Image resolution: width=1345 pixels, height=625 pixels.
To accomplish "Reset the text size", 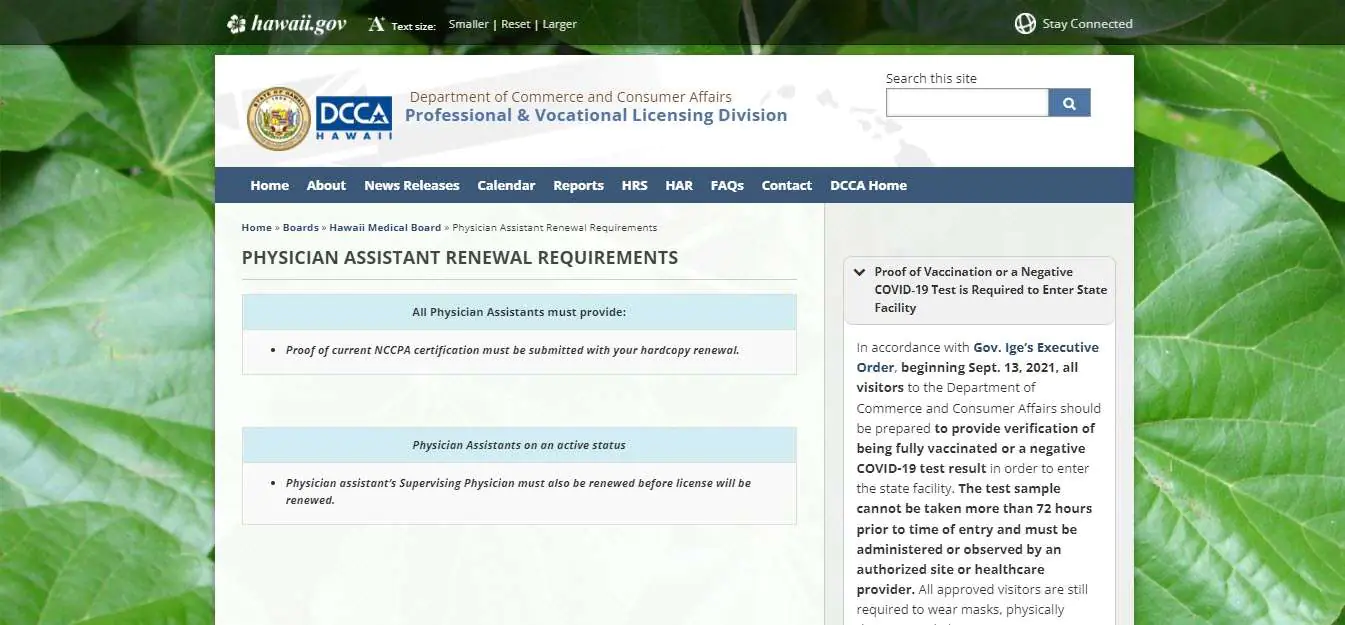I will pos(516,24).
